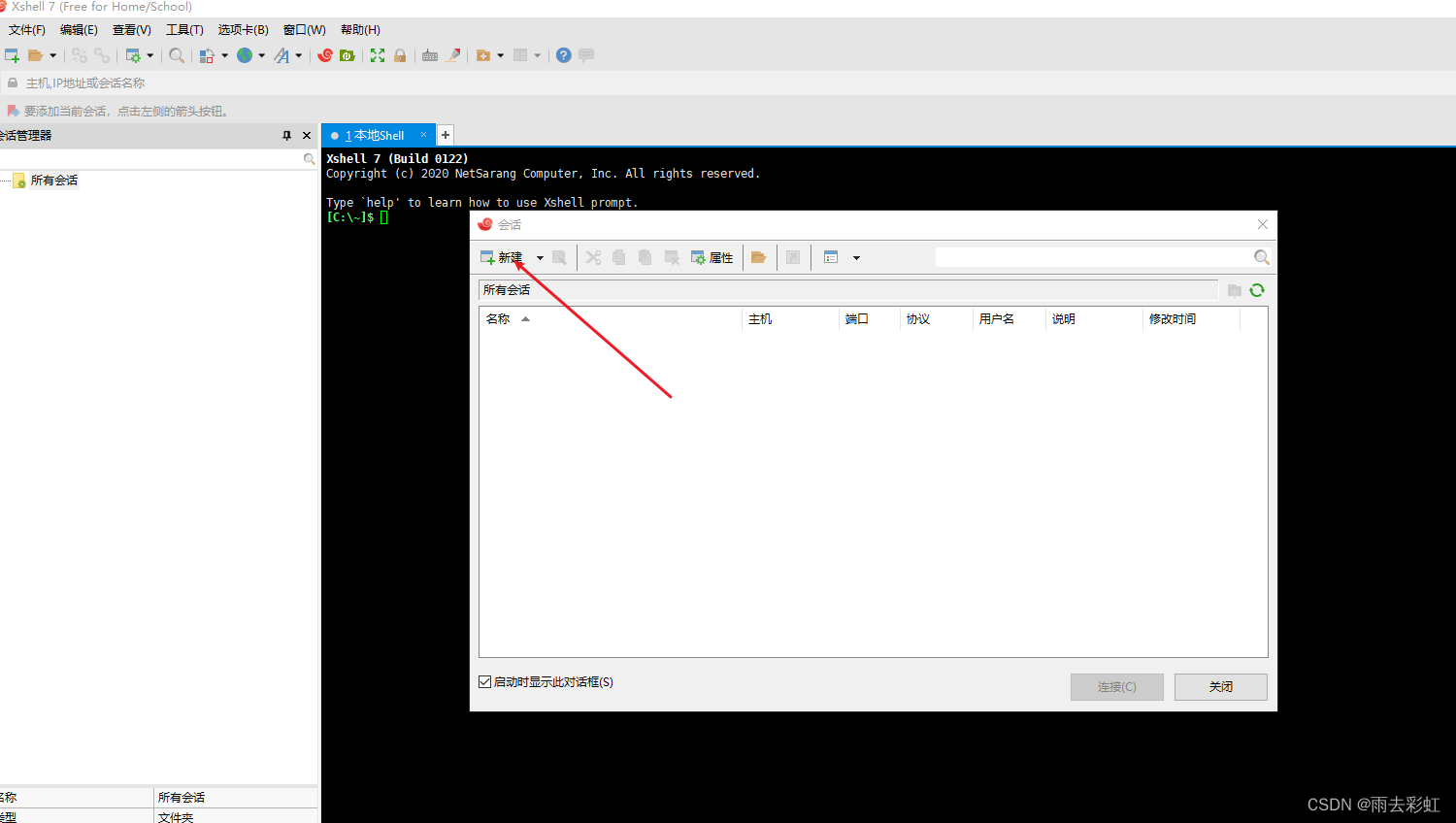Expand the open folder dropdown arrow
Viewport: 1456px width, 823px height.
click(x=52, y=55)
